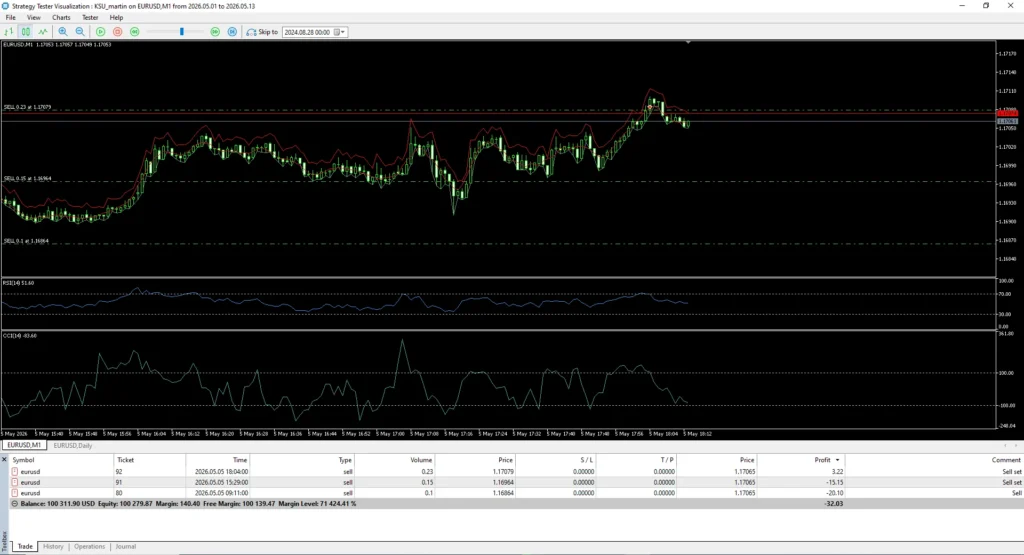Click the CCI(14) indicator label
Viewport: 1024px width, 555px height.
coord(20,336)
